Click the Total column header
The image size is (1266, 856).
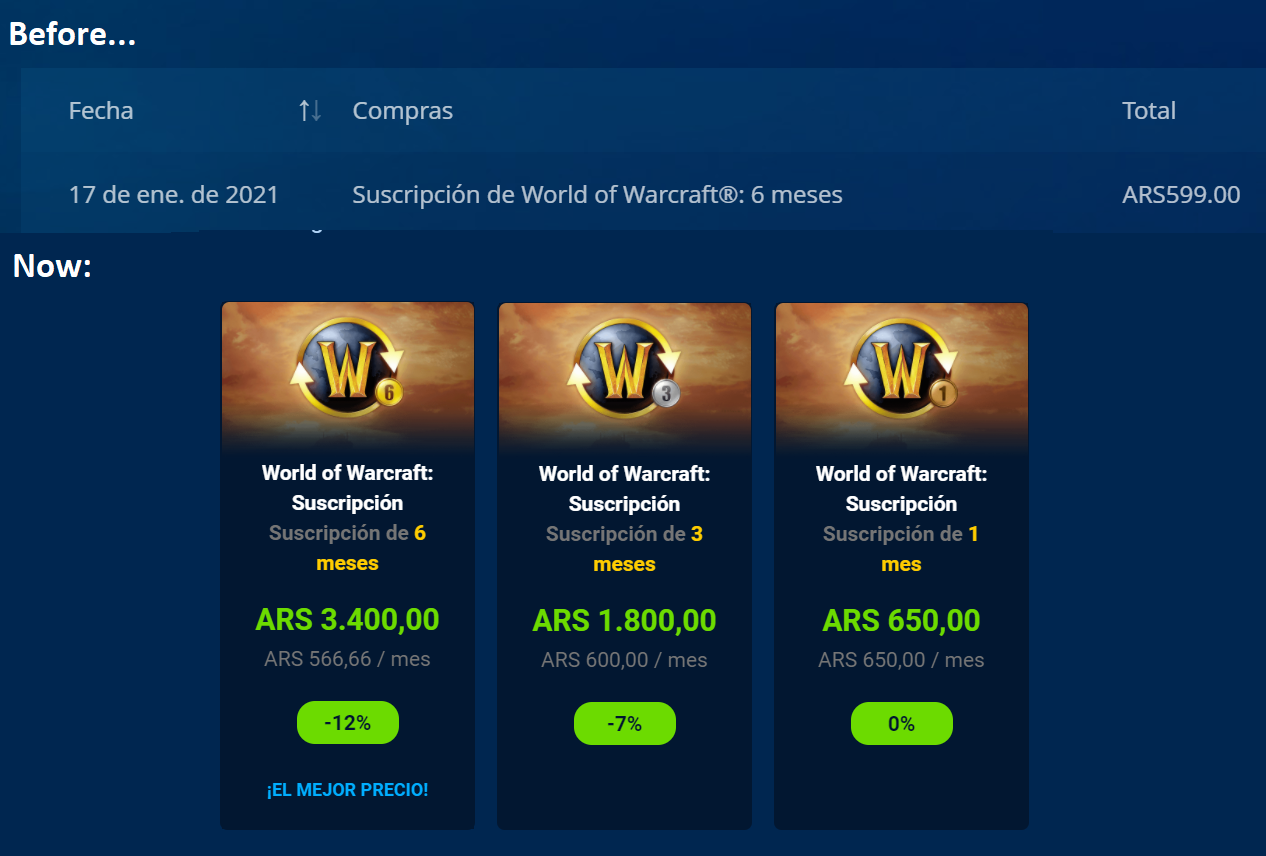click(1149, 111)
